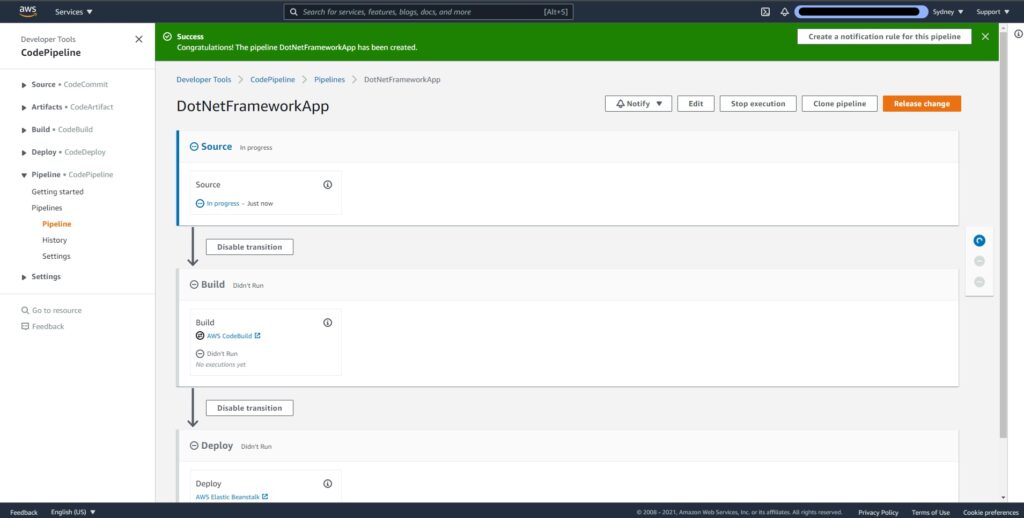Open the Privacy Policy footer link
The image size is (1024, 518).
878,513
